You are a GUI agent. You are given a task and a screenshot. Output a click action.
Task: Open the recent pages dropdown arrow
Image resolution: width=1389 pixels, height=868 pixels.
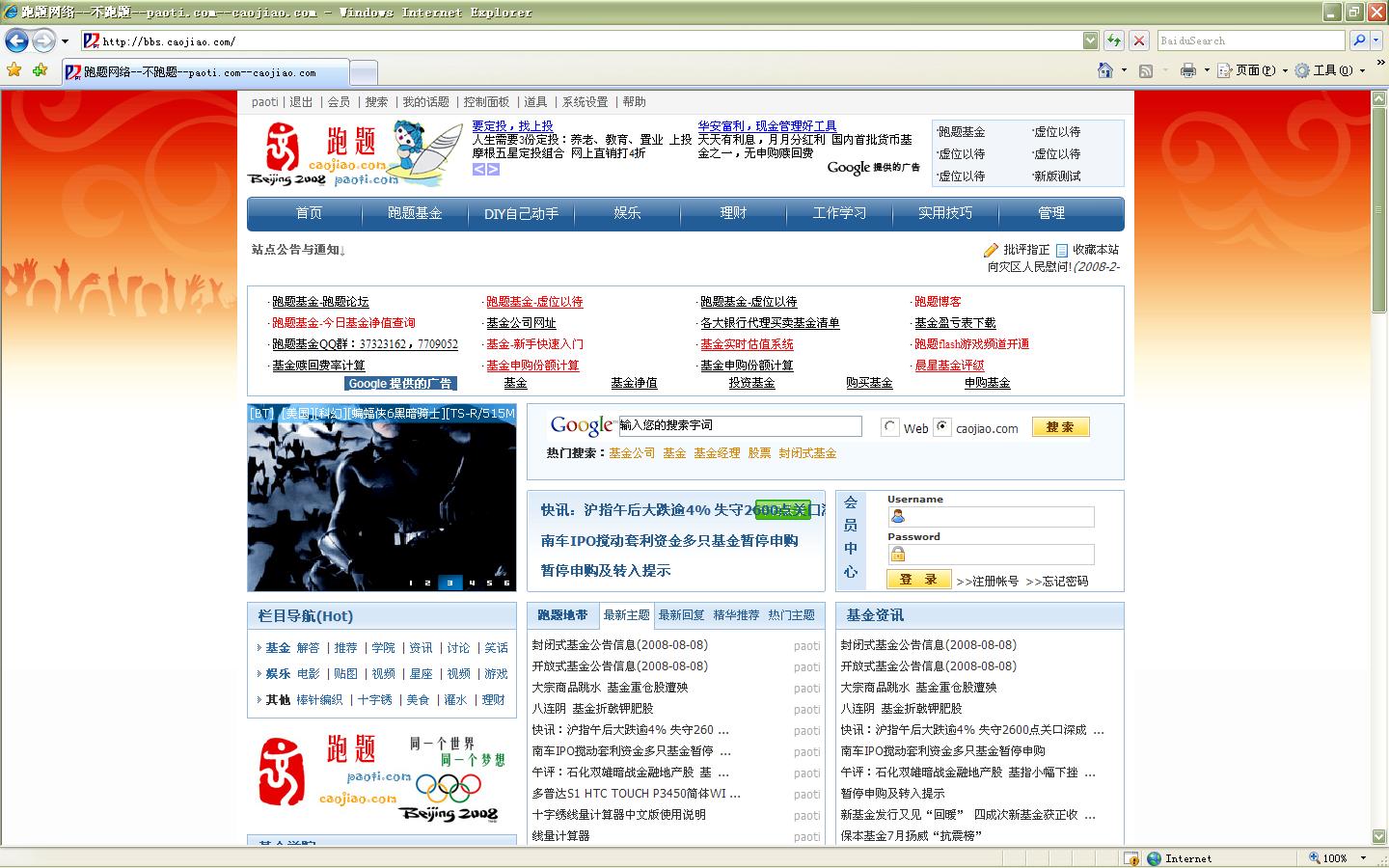click(x=65, y=41)
